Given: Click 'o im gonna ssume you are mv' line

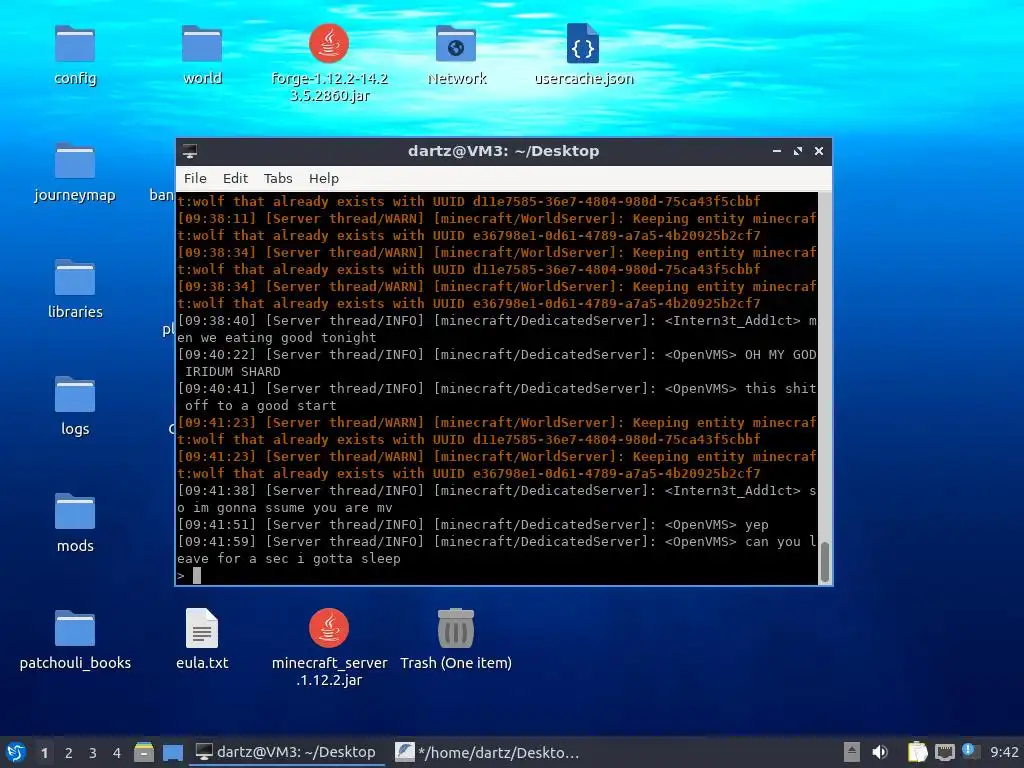Looking at the screenshot, I should point(285,507).
